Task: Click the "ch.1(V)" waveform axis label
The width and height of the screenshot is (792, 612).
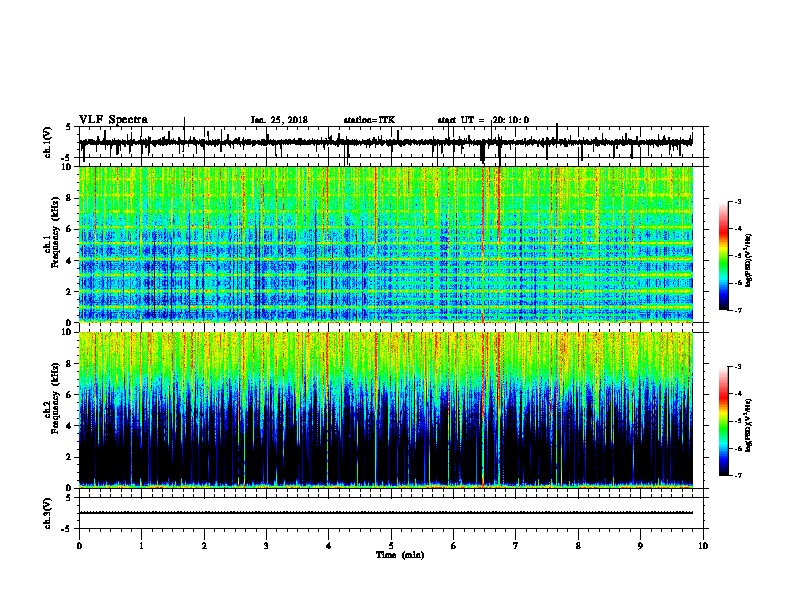Action: [48, 142]
